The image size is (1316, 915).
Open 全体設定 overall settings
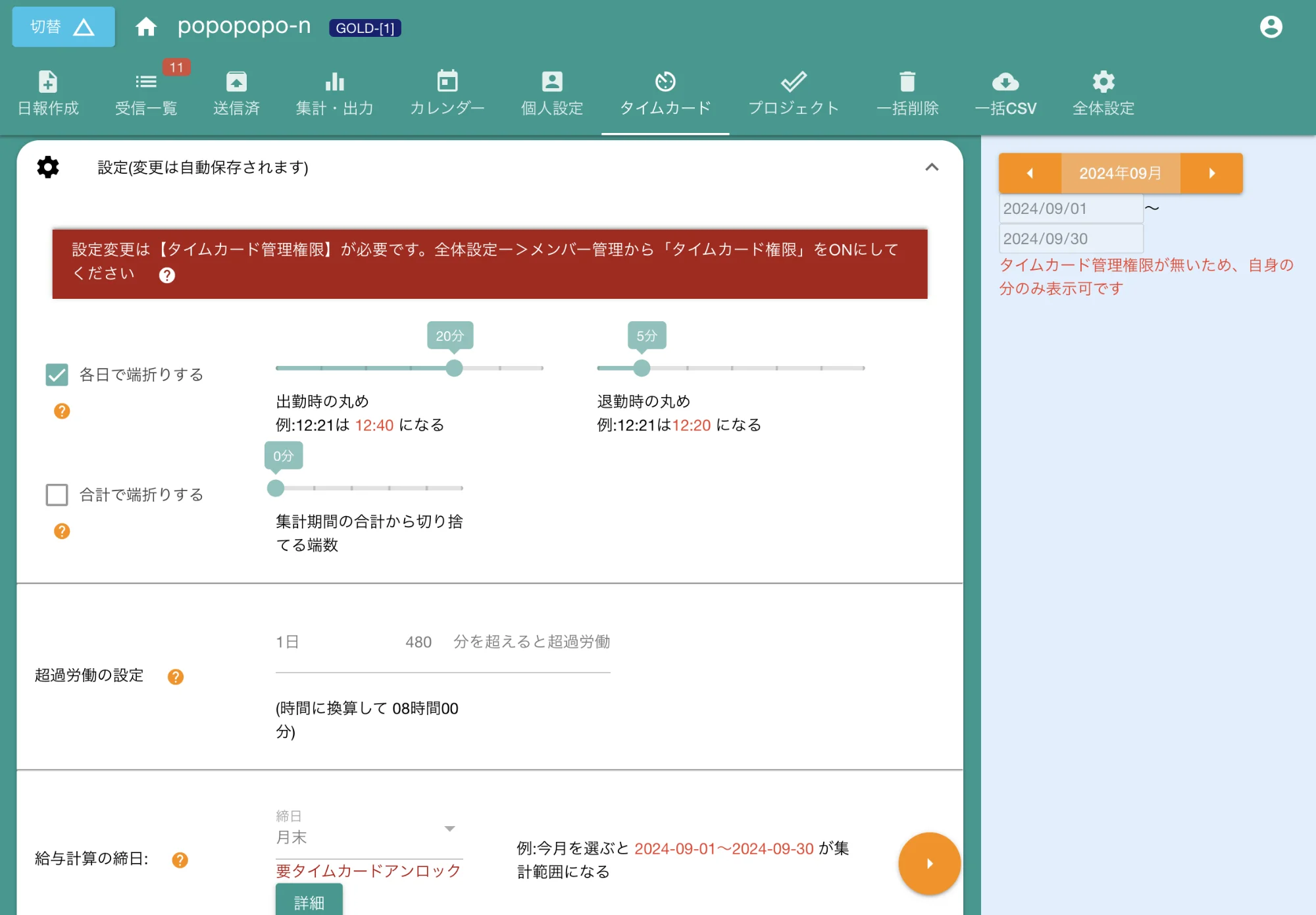tap(1103, 92)
